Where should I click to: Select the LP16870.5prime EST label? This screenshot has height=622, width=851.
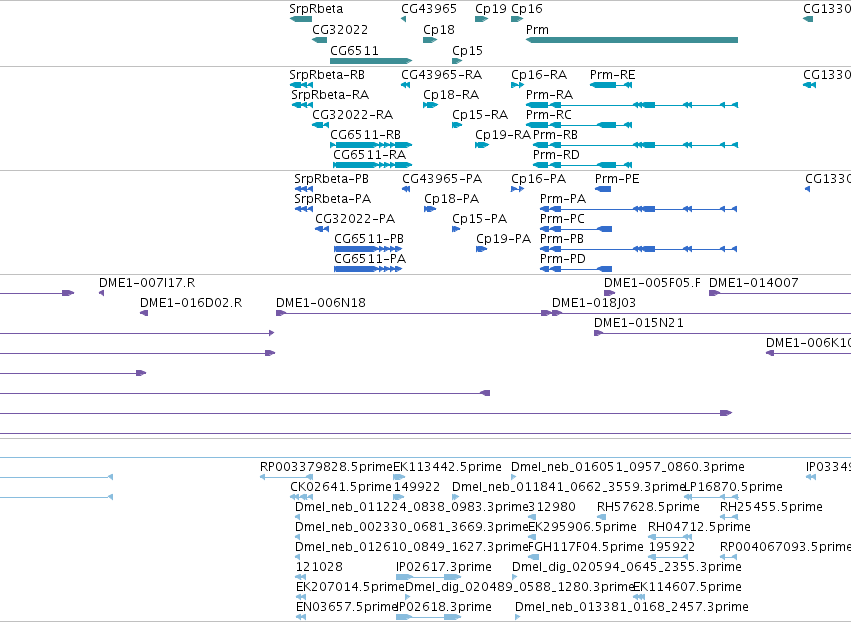coord(733,487)
